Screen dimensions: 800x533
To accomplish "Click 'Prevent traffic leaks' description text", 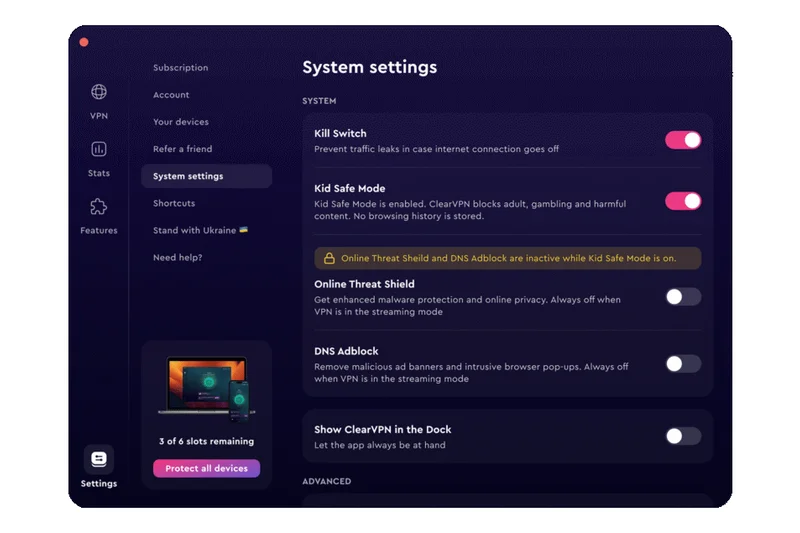I will pos(436,149).
